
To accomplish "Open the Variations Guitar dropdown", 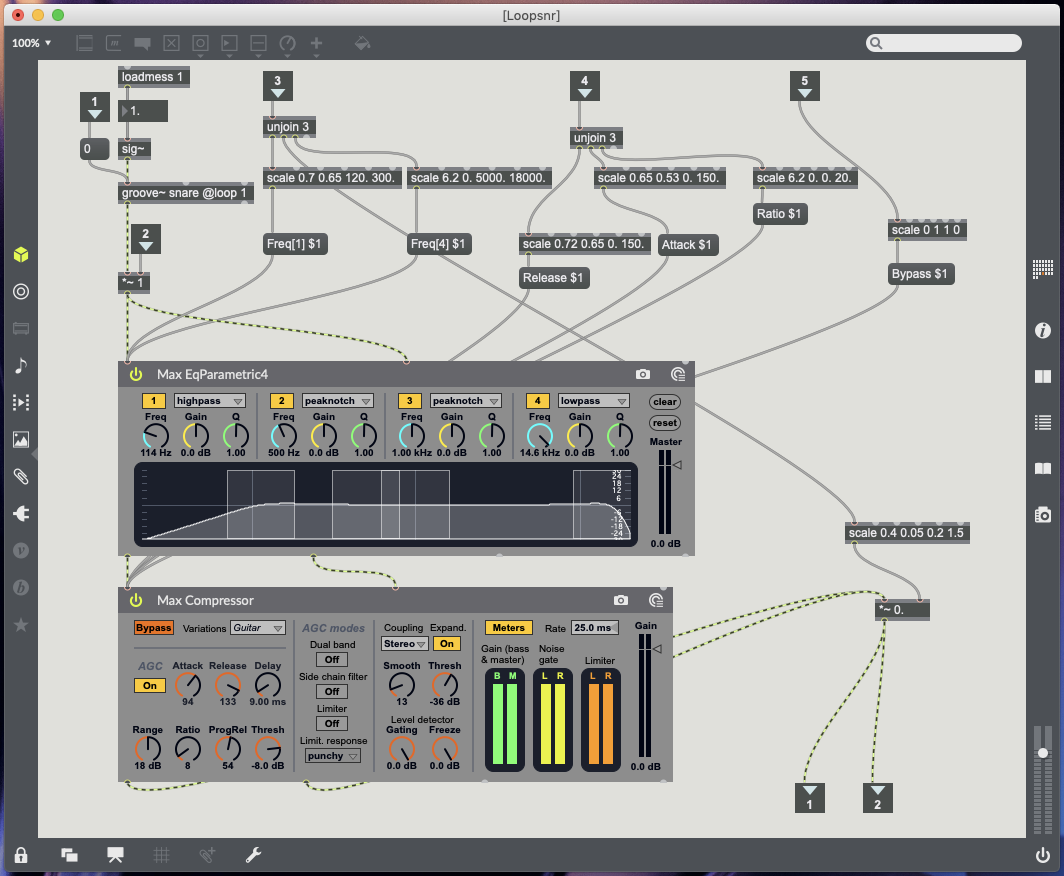I will point(257,628).
